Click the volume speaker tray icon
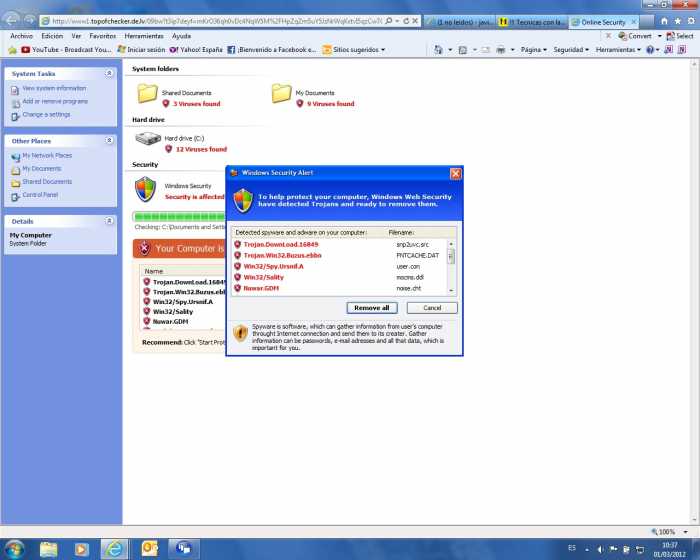 click(x=600, y=549)
